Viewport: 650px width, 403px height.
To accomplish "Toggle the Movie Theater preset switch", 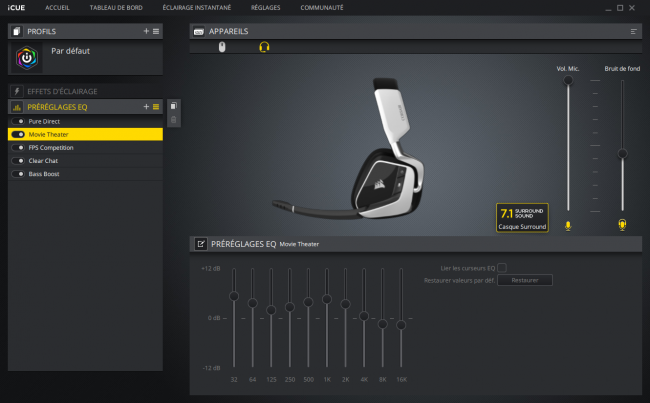I will pyautogui.click(x=18, y=134).
